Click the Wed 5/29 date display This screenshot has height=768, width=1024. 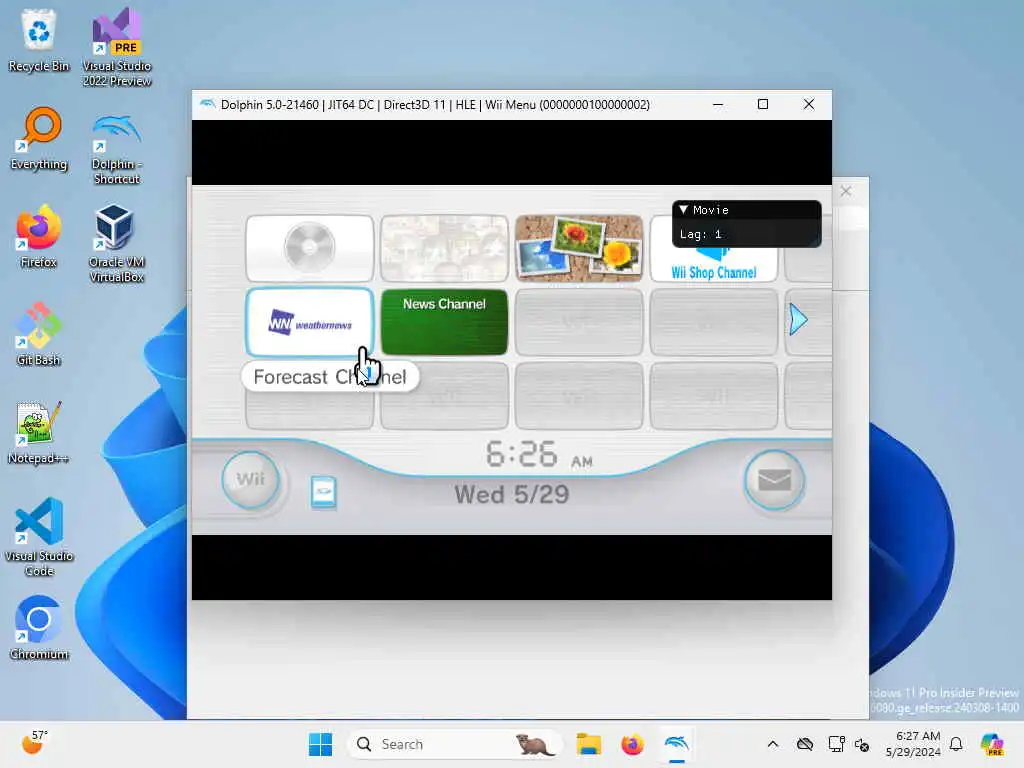click(512, 494)
